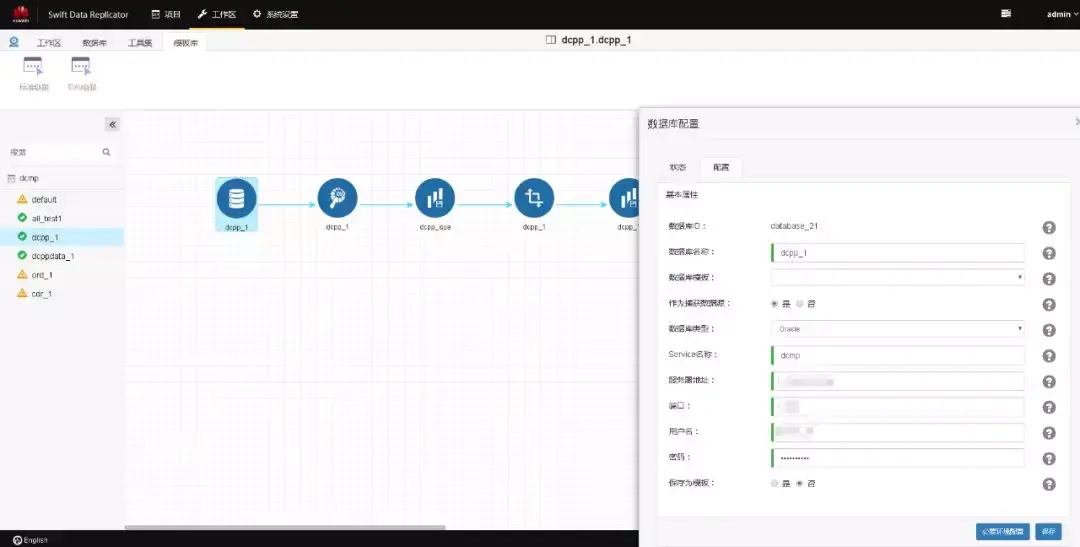Click the search magnifier icon in sidebar
Viewport: 1080px width, 547px height.
tap(106, 152)
